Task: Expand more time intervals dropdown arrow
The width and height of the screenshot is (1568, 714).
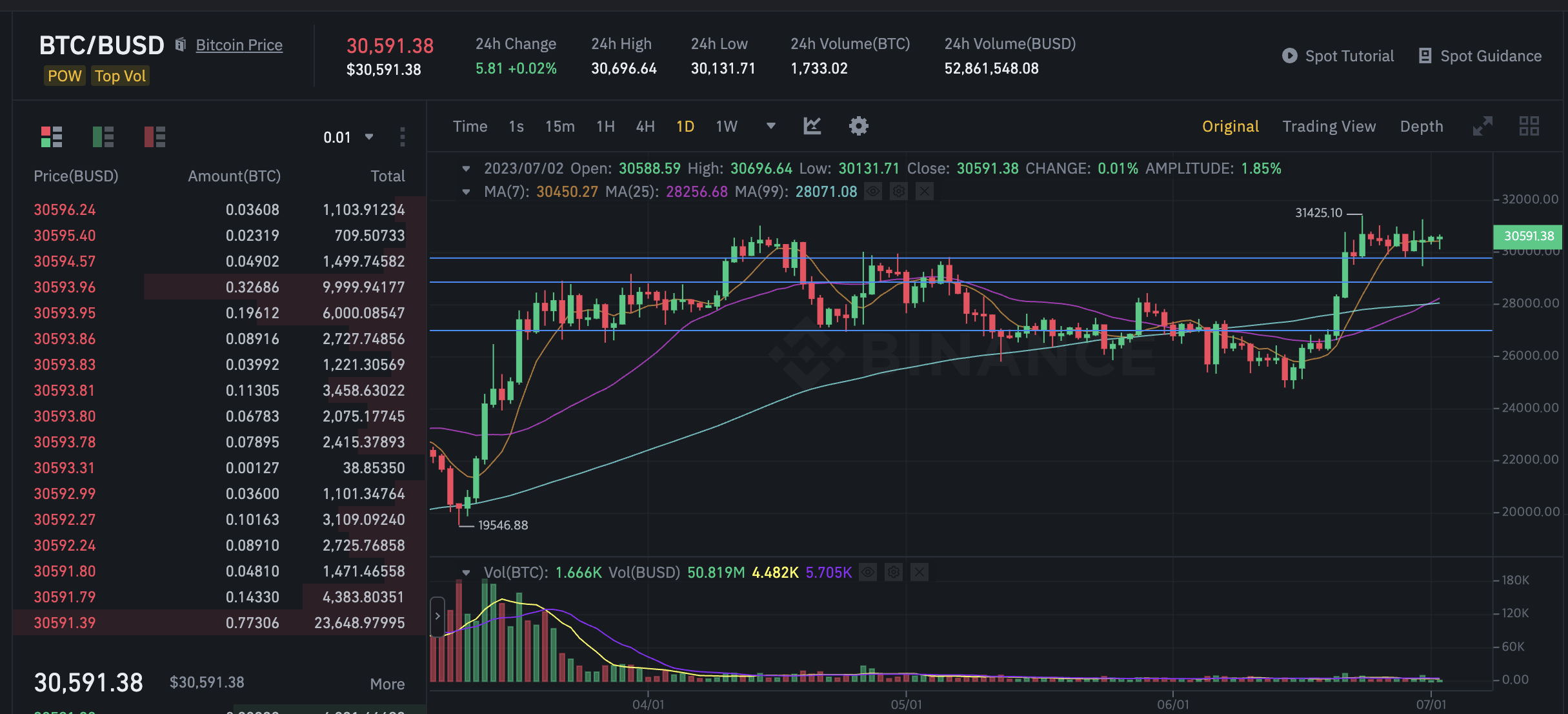Action: (x=770, y=126)
